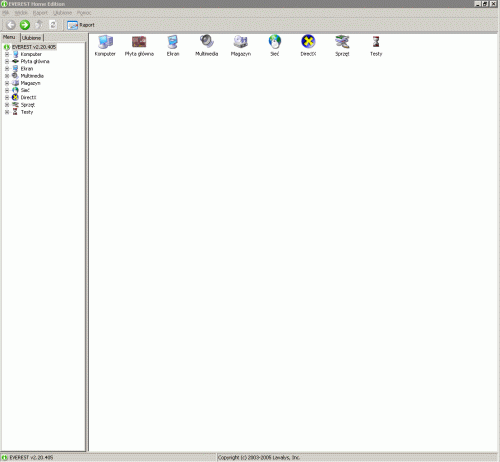500x462 pixels.
Task: Select Testy in the tree
Action: [x=27, y=112]
